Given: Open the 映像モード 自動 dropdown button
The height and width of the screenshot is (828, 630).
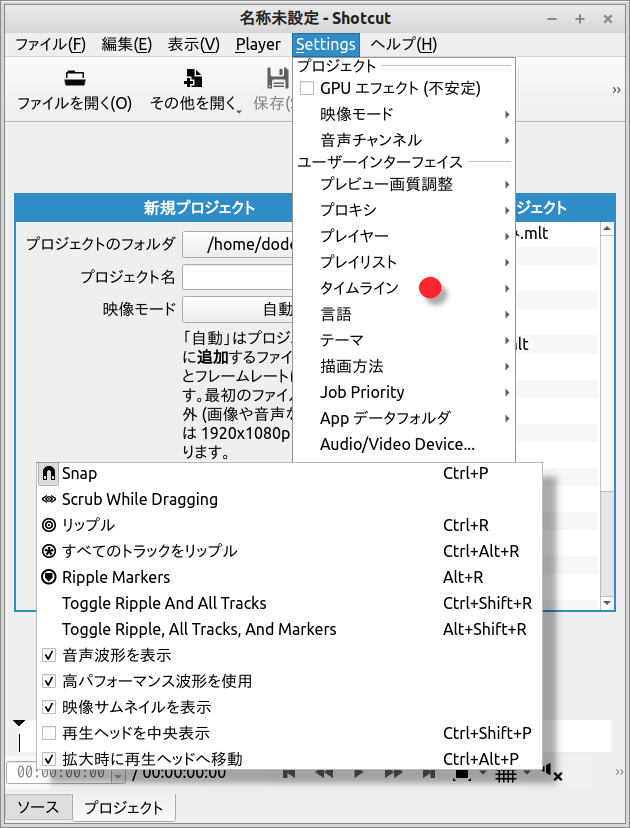Looking at the screenshot, I should 238,309.
